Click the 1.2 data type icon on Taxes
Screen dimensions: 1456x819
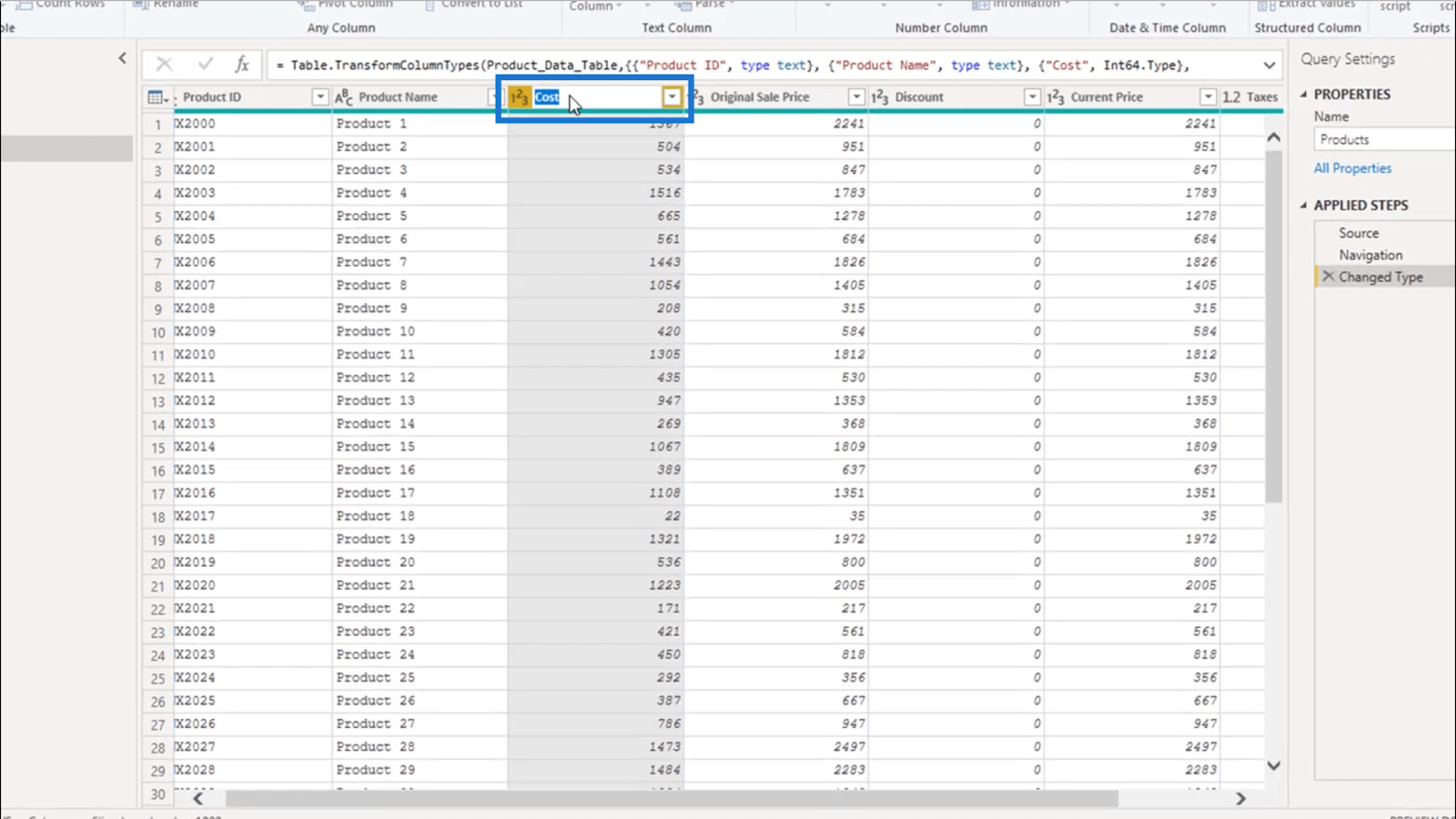(x=1231, y=96)
